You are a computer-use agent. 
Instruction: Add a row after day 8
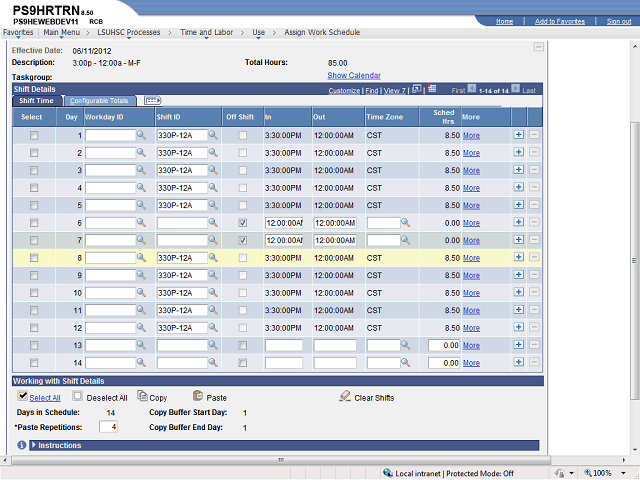point(518,257)
